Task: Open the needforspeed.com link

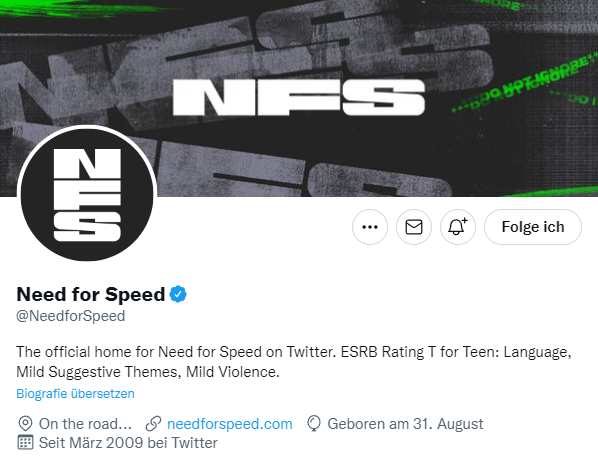Action: click(230, 424)
